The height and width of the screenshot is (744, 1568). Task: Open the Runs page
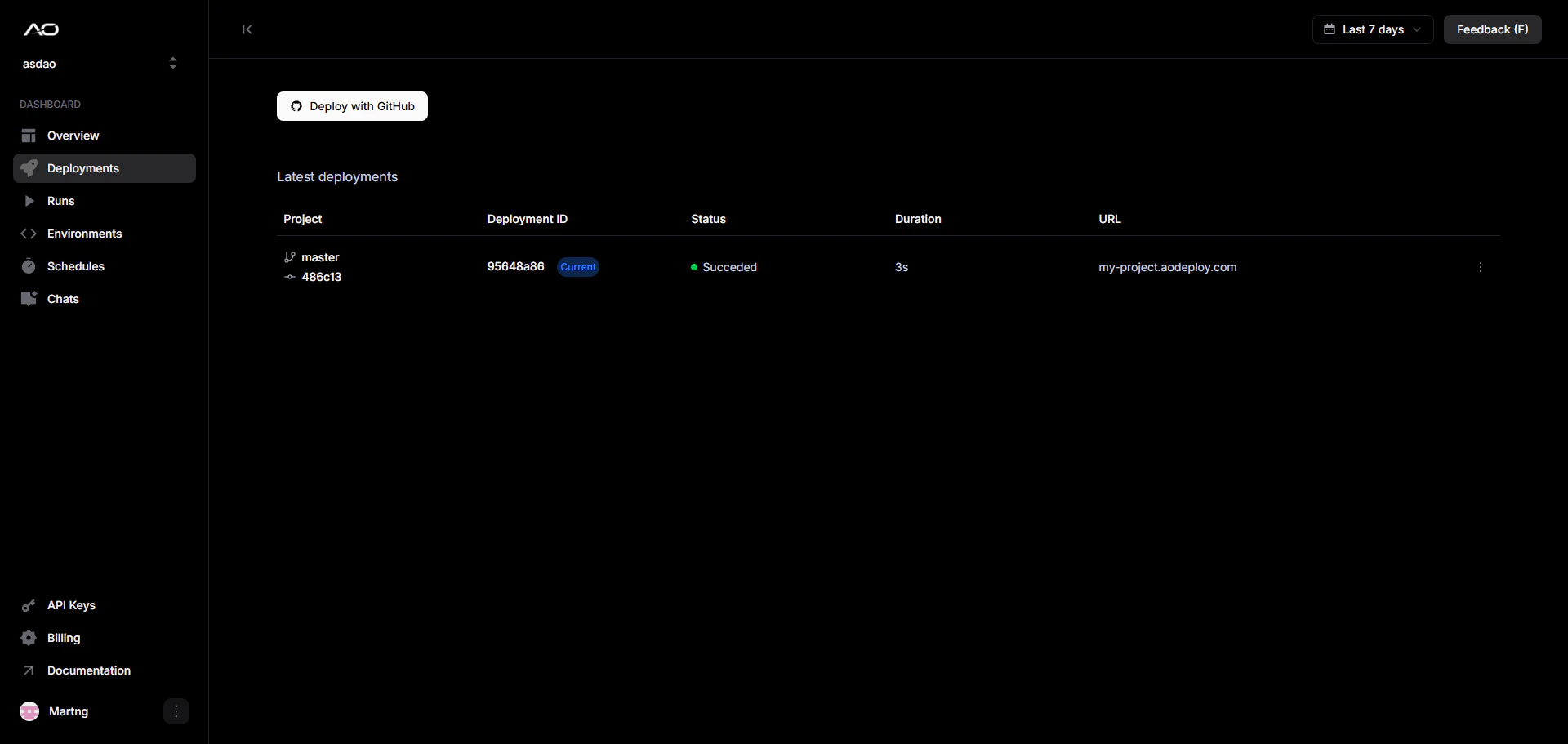click(x=105, y=201)
